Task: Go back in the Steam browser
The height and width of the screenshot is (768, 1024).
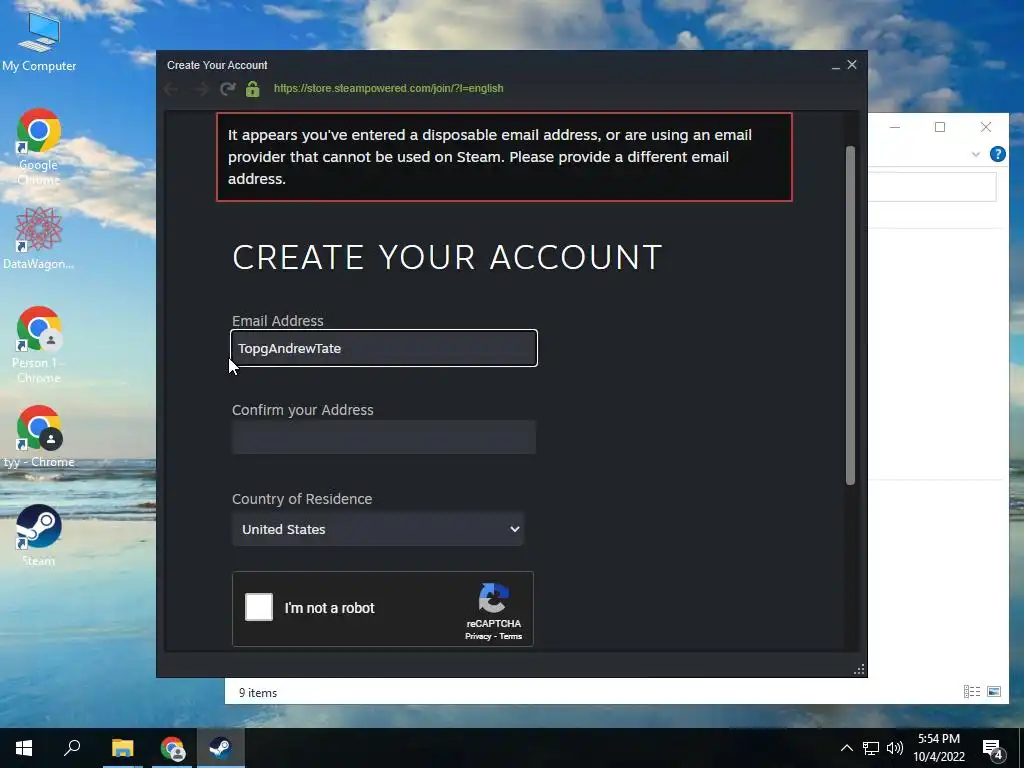Action: (172, 89)
